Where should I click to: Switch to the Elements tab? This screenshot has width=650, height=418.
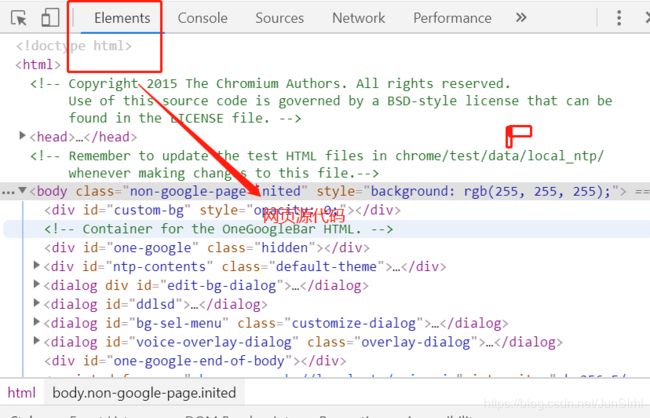click(122, 18)
